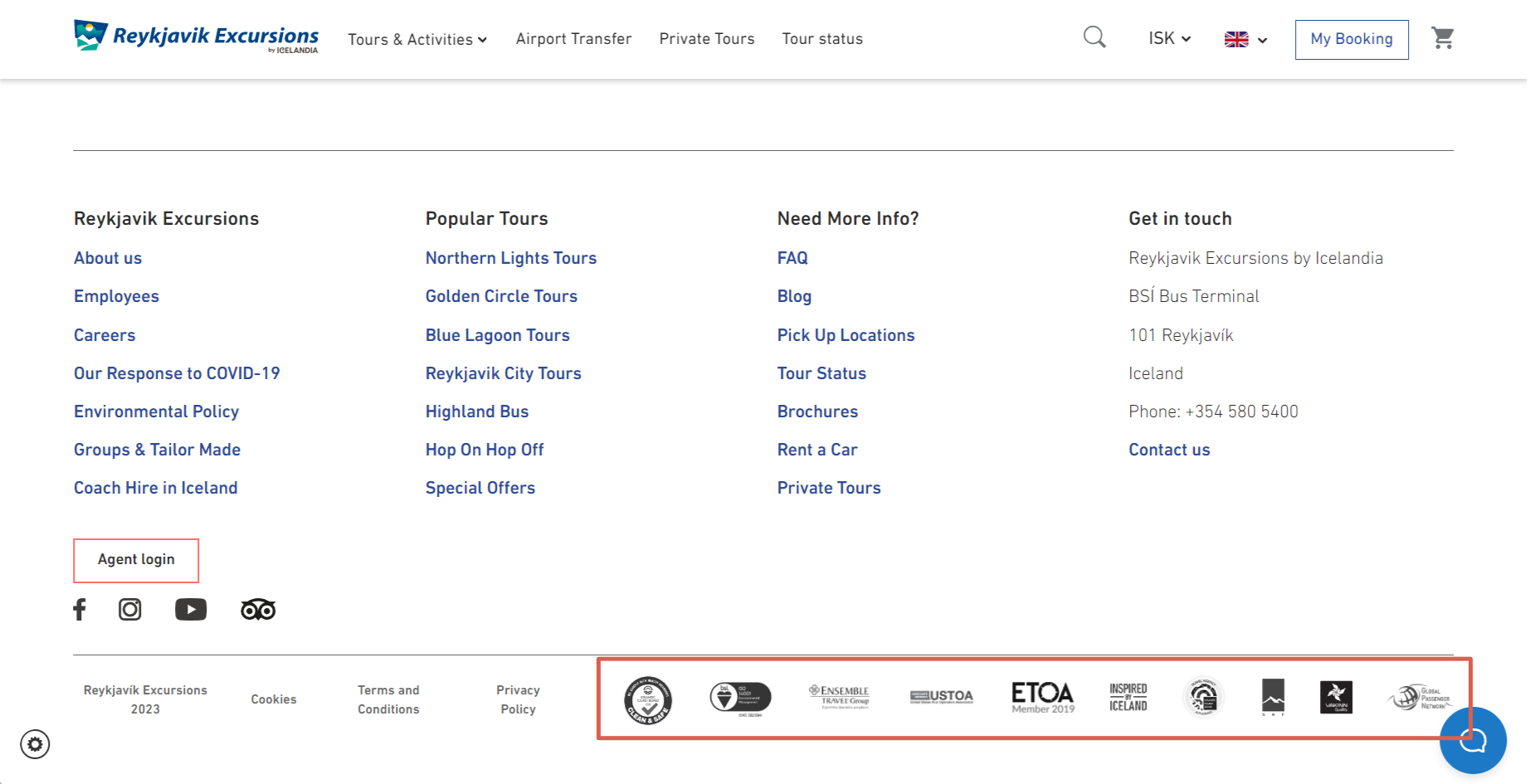Click phone number +354 580 5400

pyautogui.click(x=1241, y=411)
